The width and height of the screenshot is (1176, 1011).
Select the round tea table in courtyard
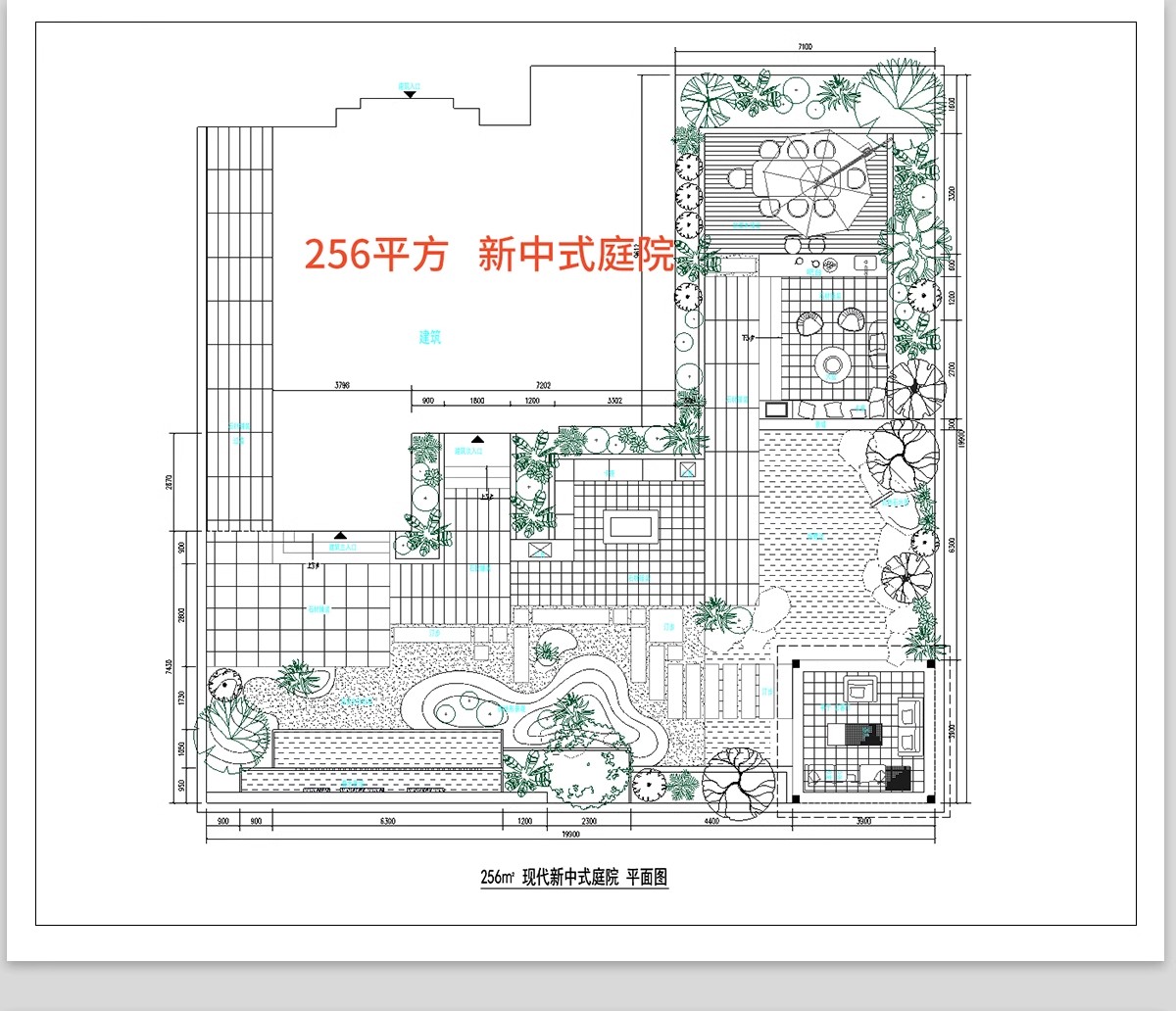tap(832, 364)
